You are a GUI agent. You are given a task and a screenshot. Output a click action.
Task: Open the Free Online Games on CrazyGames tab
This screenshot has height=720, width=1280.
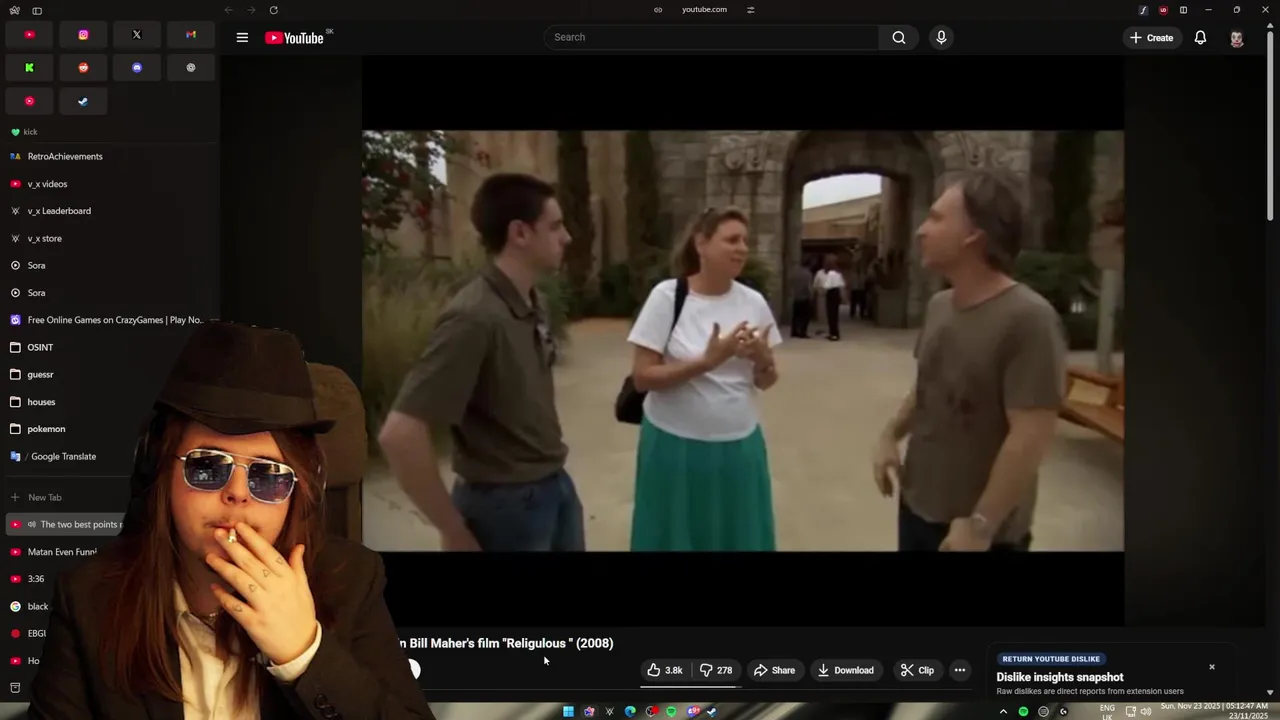tap(110, 320)
